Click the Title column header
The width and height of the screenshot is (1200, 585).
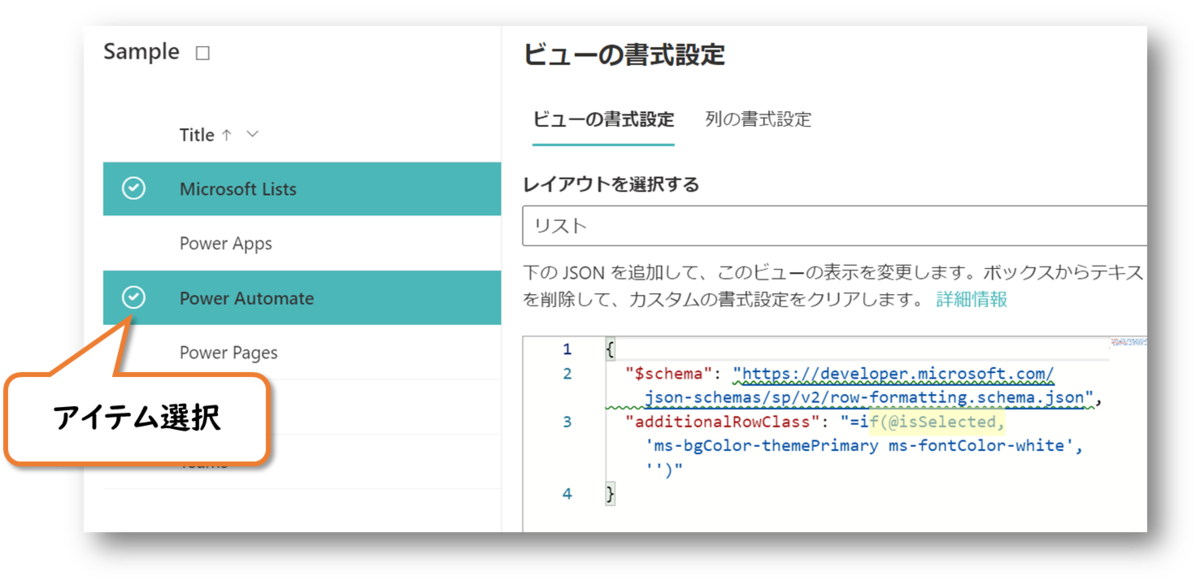(x=197, y=135)
